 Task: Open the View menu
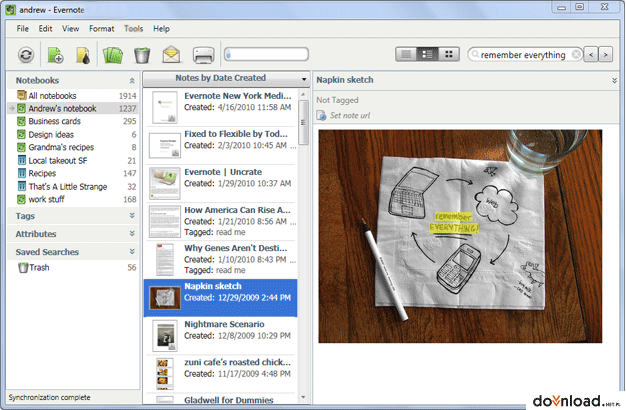pyautogui.click(x=71, y=29)
